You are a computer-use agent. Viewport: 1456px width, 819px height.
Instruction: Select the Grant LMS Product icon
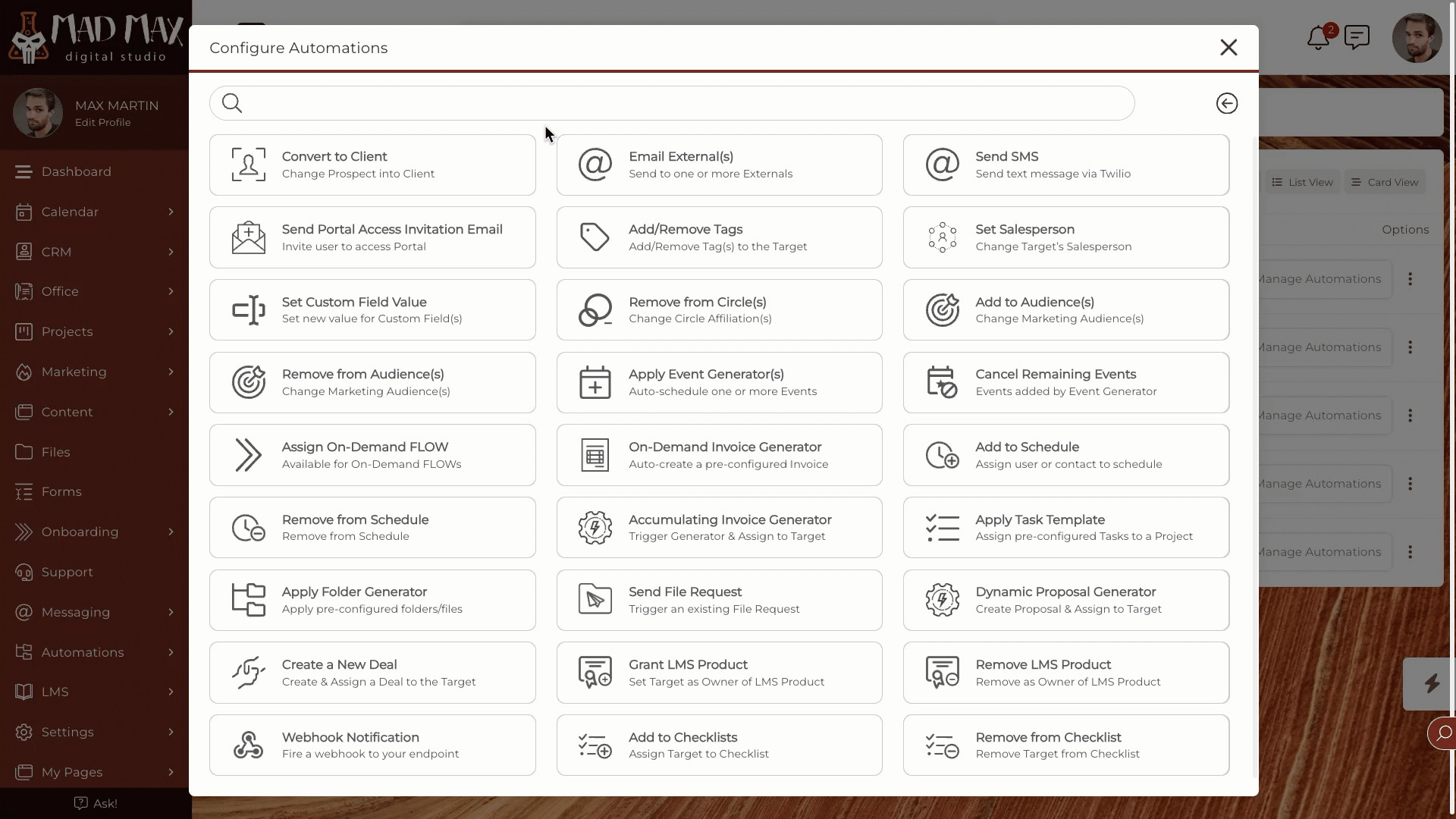(x=594, y=672)
